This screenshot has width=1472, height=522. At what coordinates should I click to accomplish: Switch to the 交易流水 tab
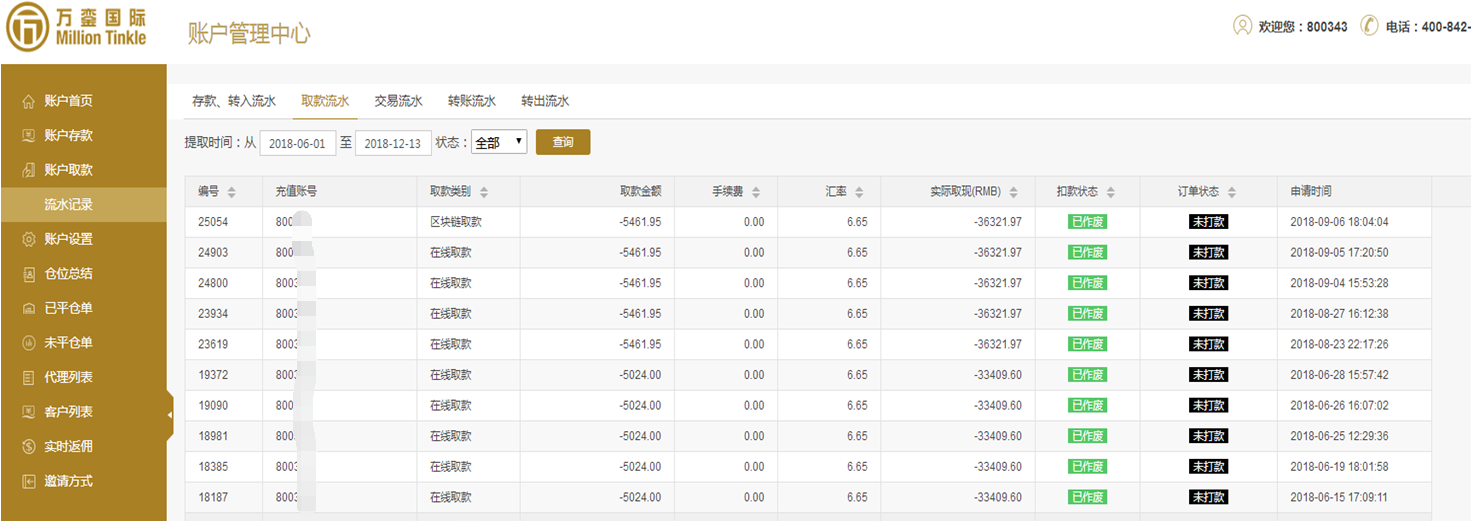pos(398,101)
